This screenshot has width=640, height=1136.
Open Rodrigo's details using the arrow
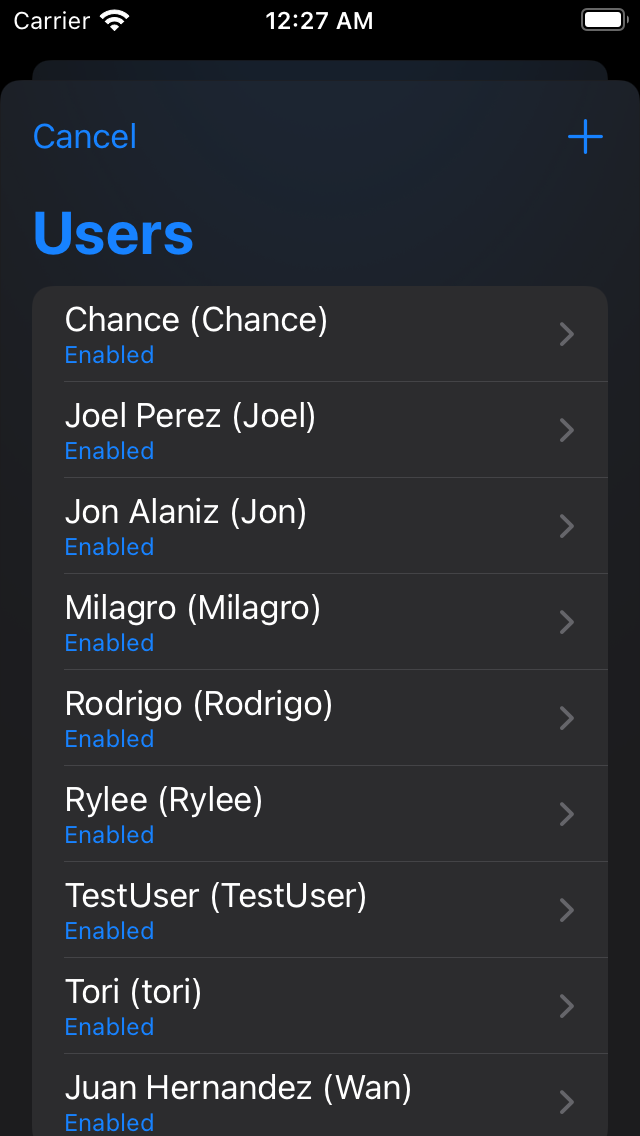click(x=567, y=718)
